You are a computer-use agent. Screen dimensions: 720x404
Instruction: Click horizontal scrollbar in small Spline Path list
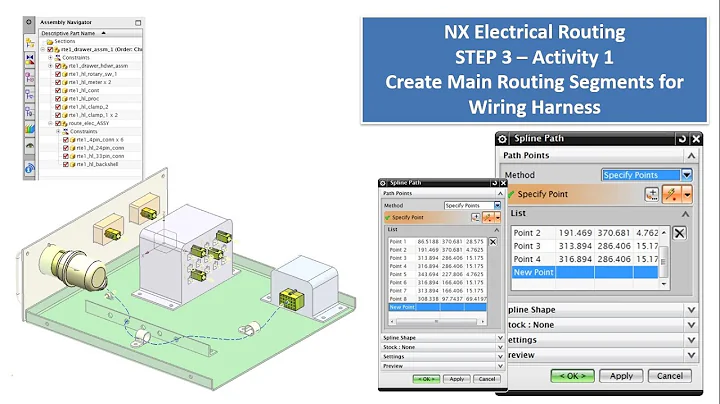(436, 322)
